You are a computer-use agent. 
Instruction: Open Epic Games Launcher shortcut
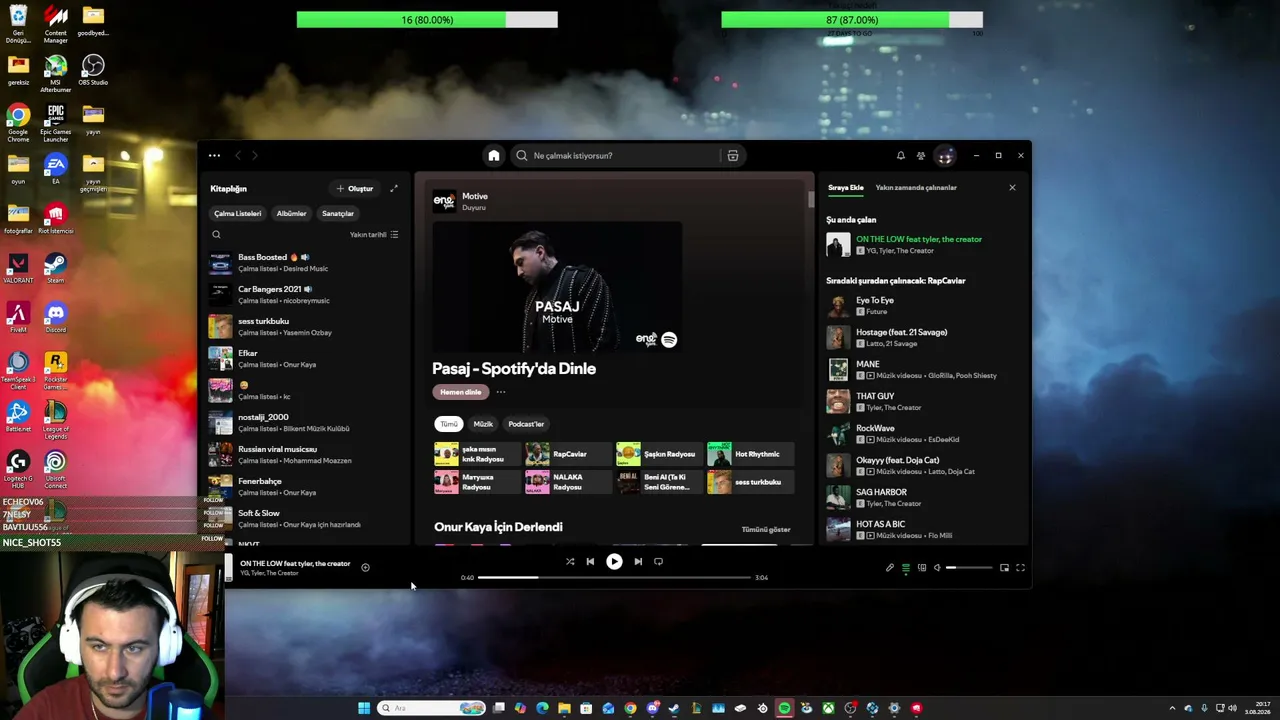coord(55,123)
